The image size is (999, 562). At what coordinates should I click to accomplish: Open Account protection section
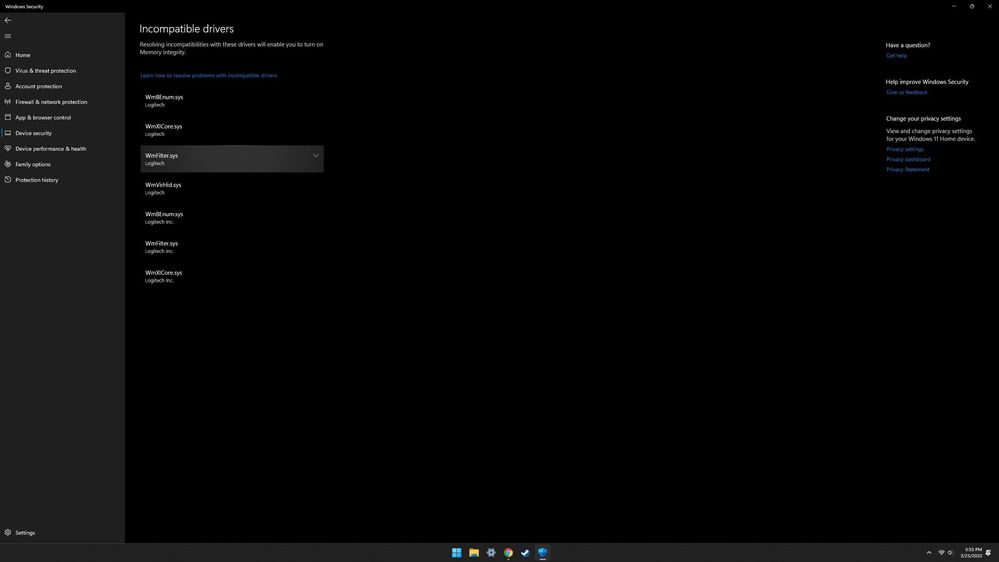[62, 86]
